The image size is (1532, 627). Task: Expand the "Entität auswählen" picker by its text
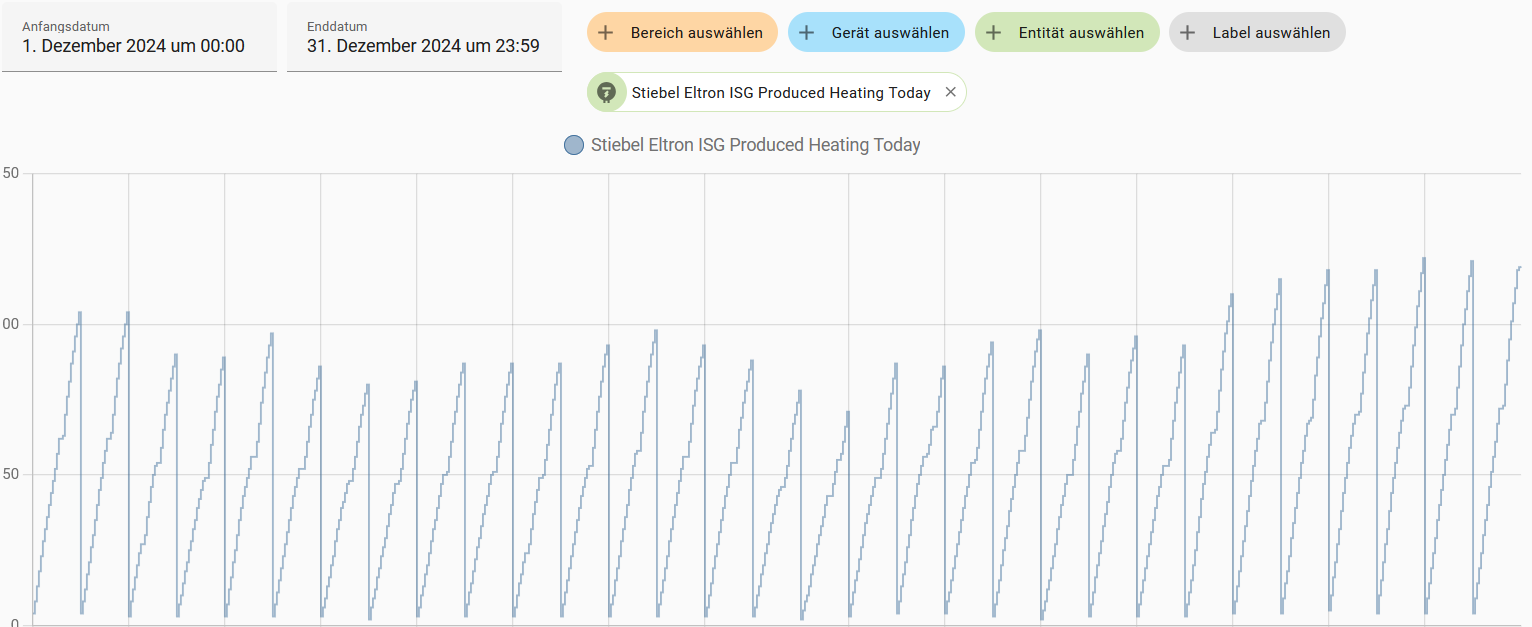coord(1081,33)
